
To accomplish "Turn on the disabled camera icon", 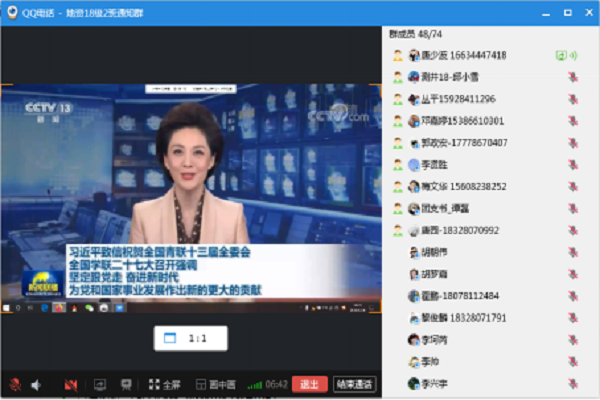I will pos(71,384).
